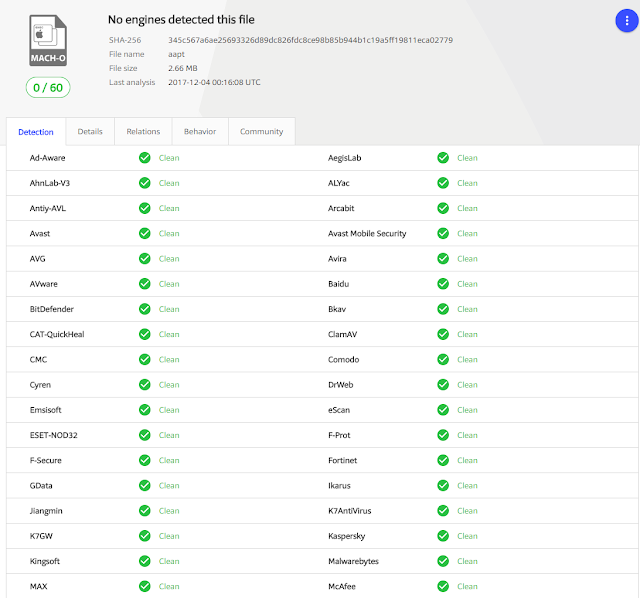640x598 pixels.
Task: Click the green check icon for DrWeb
Action: point(443,385)
